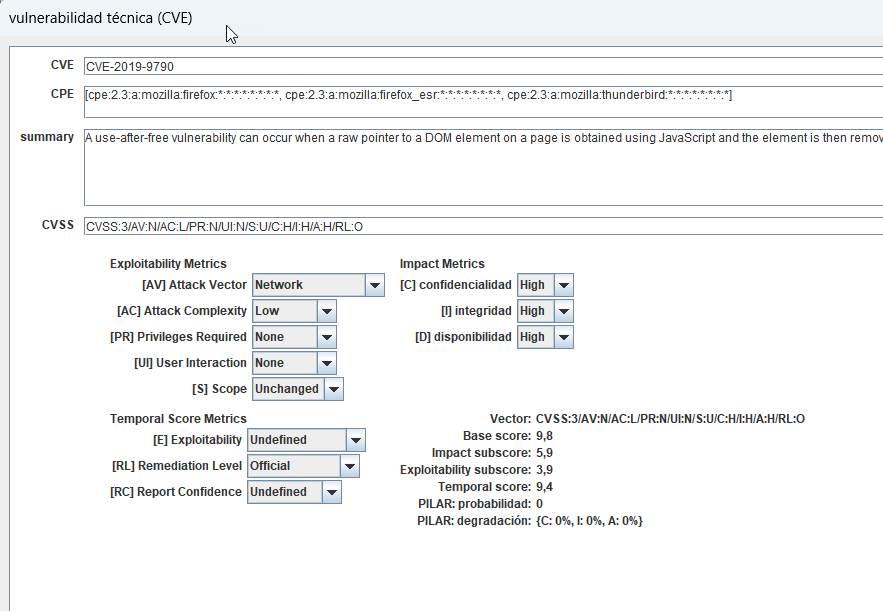Expand the Report Confidence dropdown
The height and width of the screenshot is (611, 883).
click(294, 492)
